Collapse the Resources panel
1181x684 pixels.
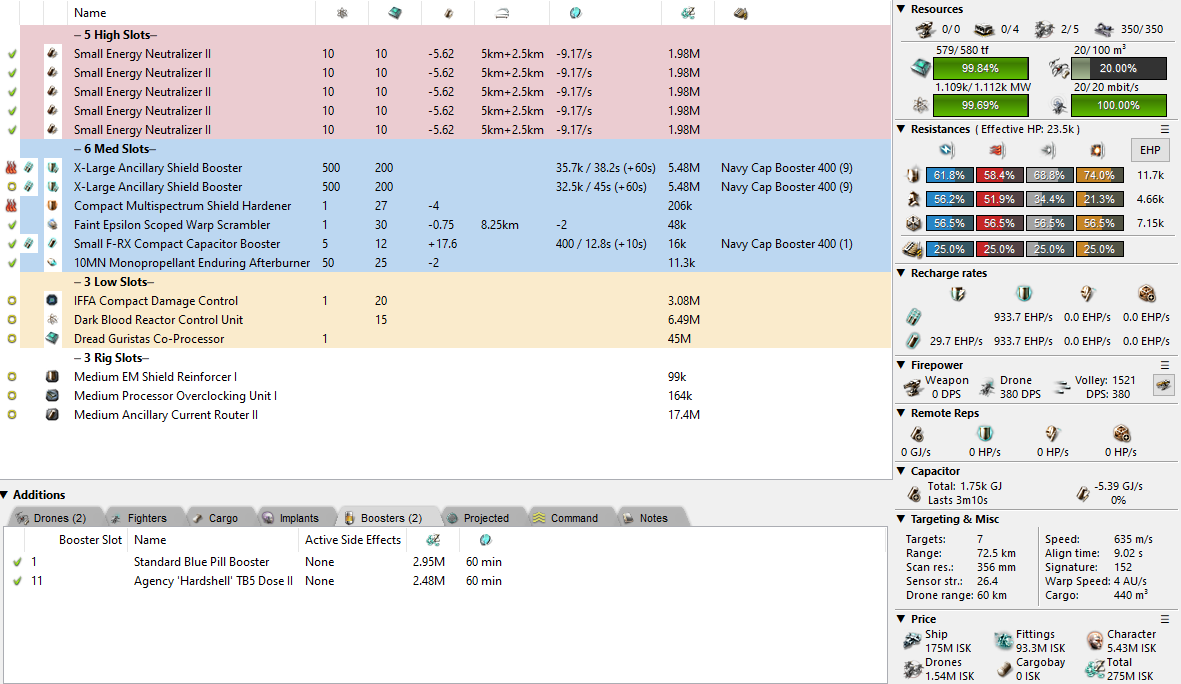pyautogui.click(x=901, y=9)
